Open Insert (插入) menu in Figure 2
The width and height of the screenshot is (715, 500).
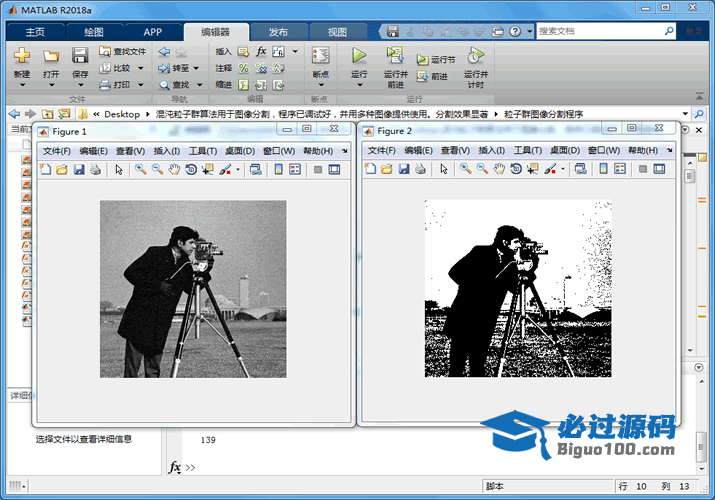click(492, 150)
